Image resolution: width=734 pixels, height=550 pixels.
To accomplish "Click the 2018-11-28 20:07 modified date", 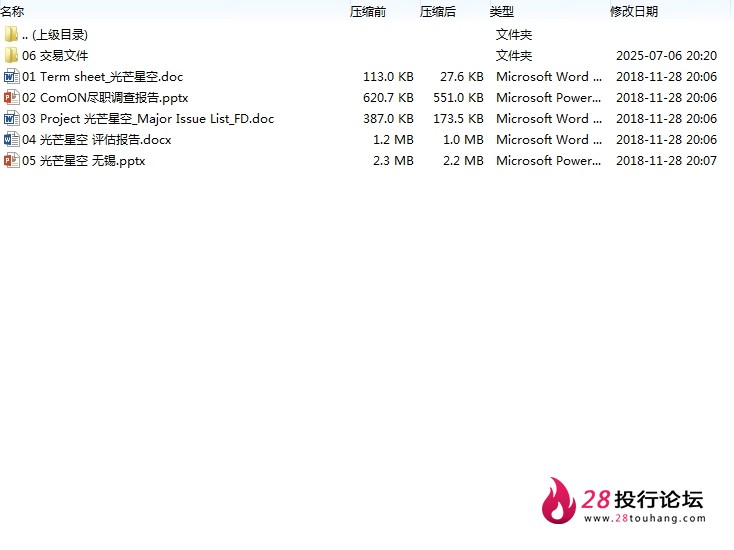I will 667,161.
